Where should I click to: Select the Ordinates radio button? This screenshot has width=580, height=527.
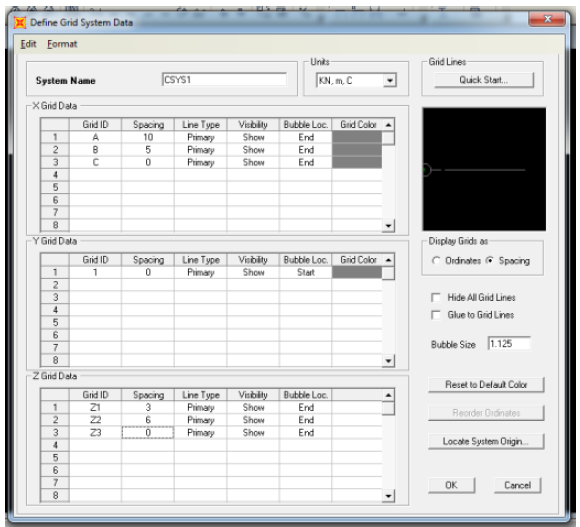(436, 261)
